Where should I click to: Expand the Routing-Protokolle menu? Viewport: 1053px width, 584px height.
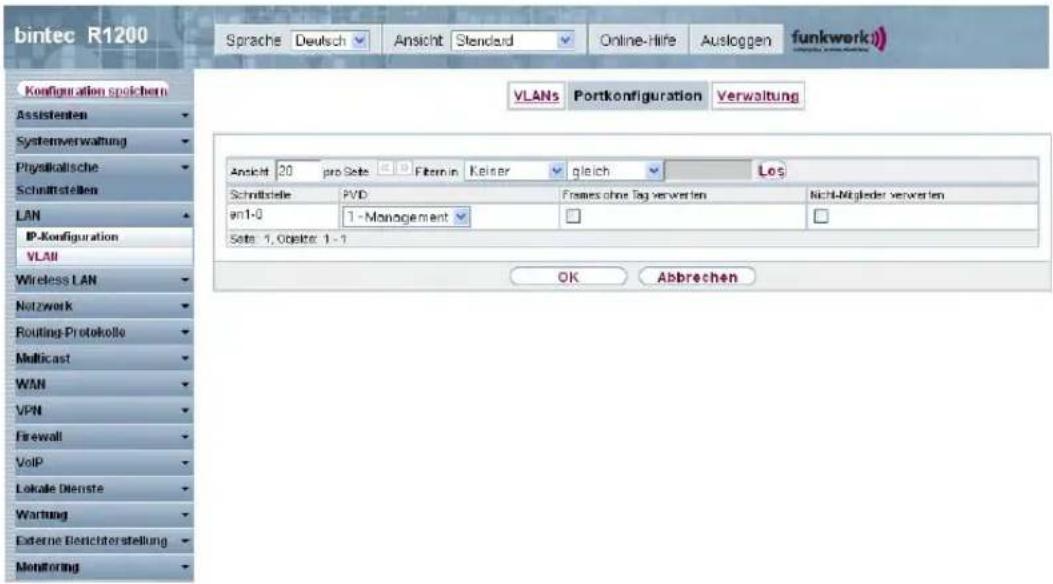click(x=99, y=332)
